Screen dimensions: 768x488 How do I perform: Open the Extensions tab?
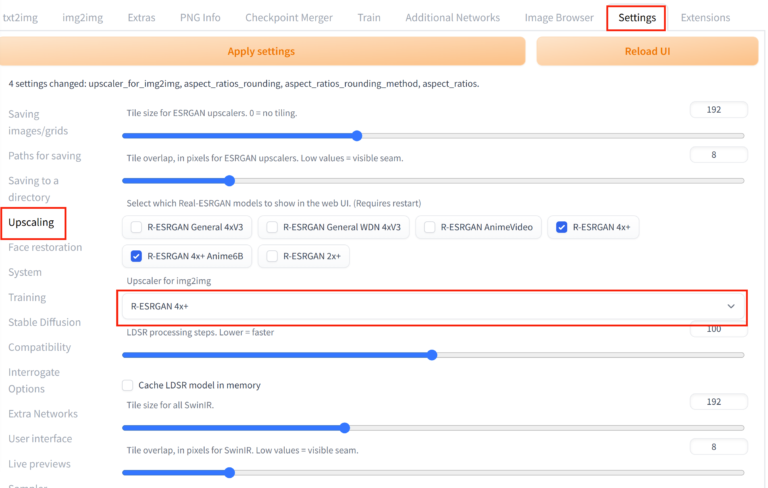(705, 18)
